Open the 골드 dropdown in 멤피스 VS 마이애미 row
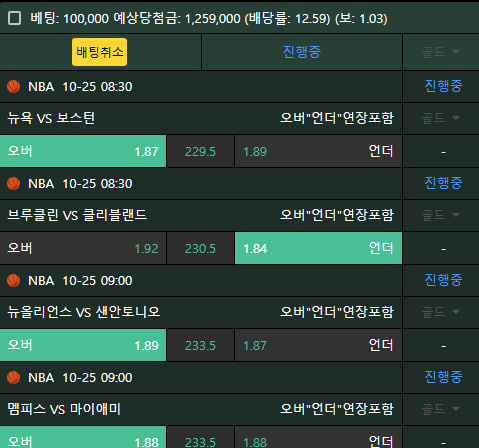479x448 pixels. (441, 409)
